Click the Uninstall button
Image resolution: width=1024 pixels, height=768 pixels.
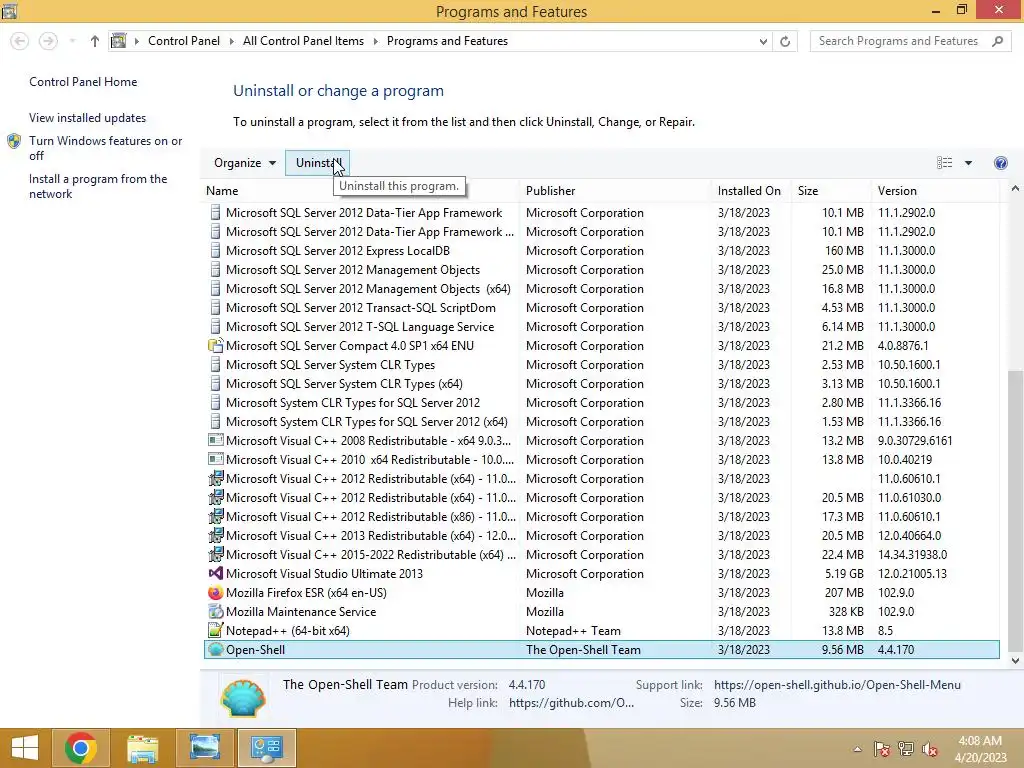point(317,163)
